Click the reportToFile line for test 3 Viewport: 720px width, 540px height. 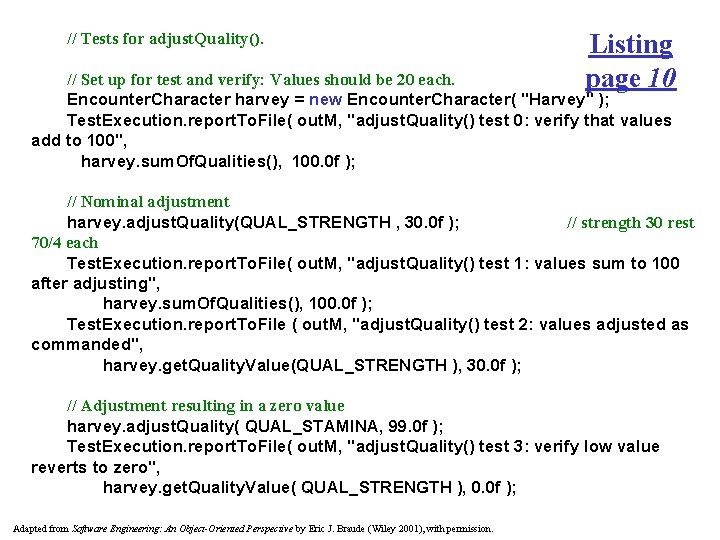click(x=363, y=446)
